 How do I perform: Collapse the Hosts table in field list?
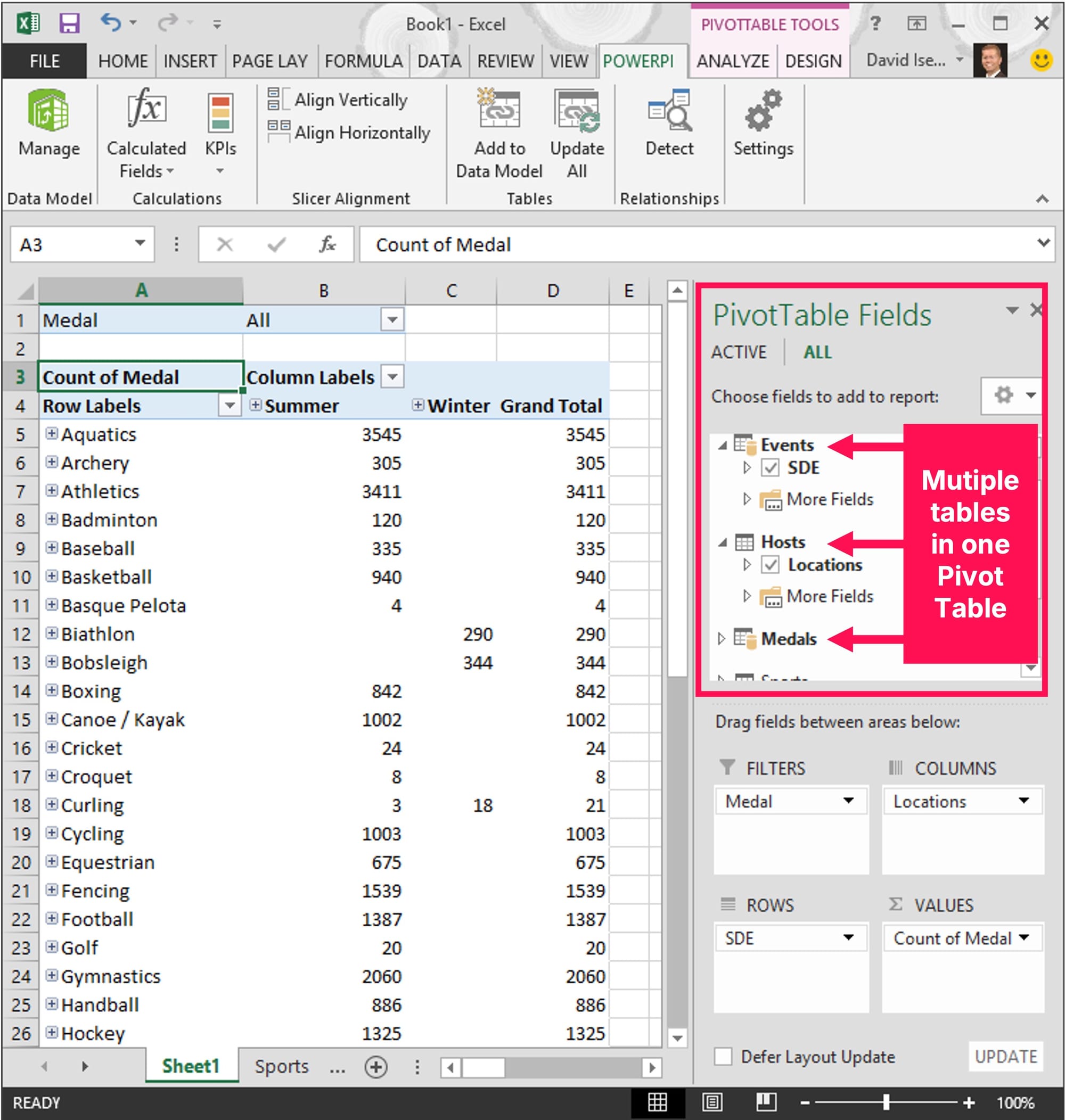pyautogui.click(x=722, y=542)
